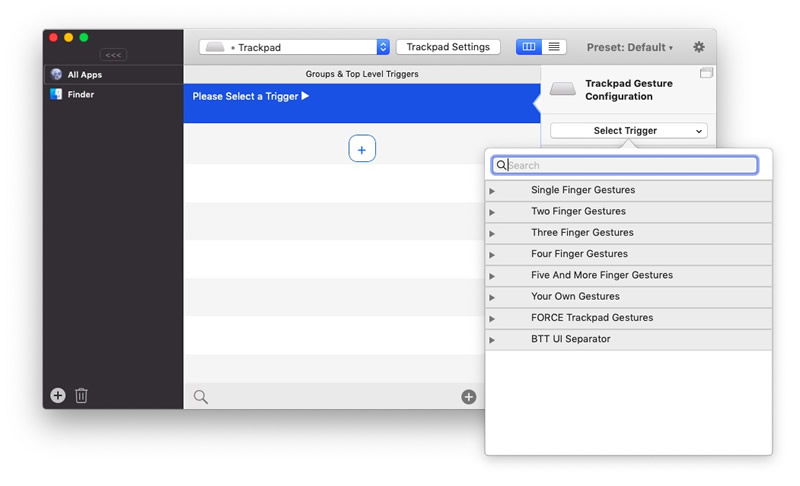Select the Please Select a Trigger row
Screen dimensions: 800x486
coord(362,103)
